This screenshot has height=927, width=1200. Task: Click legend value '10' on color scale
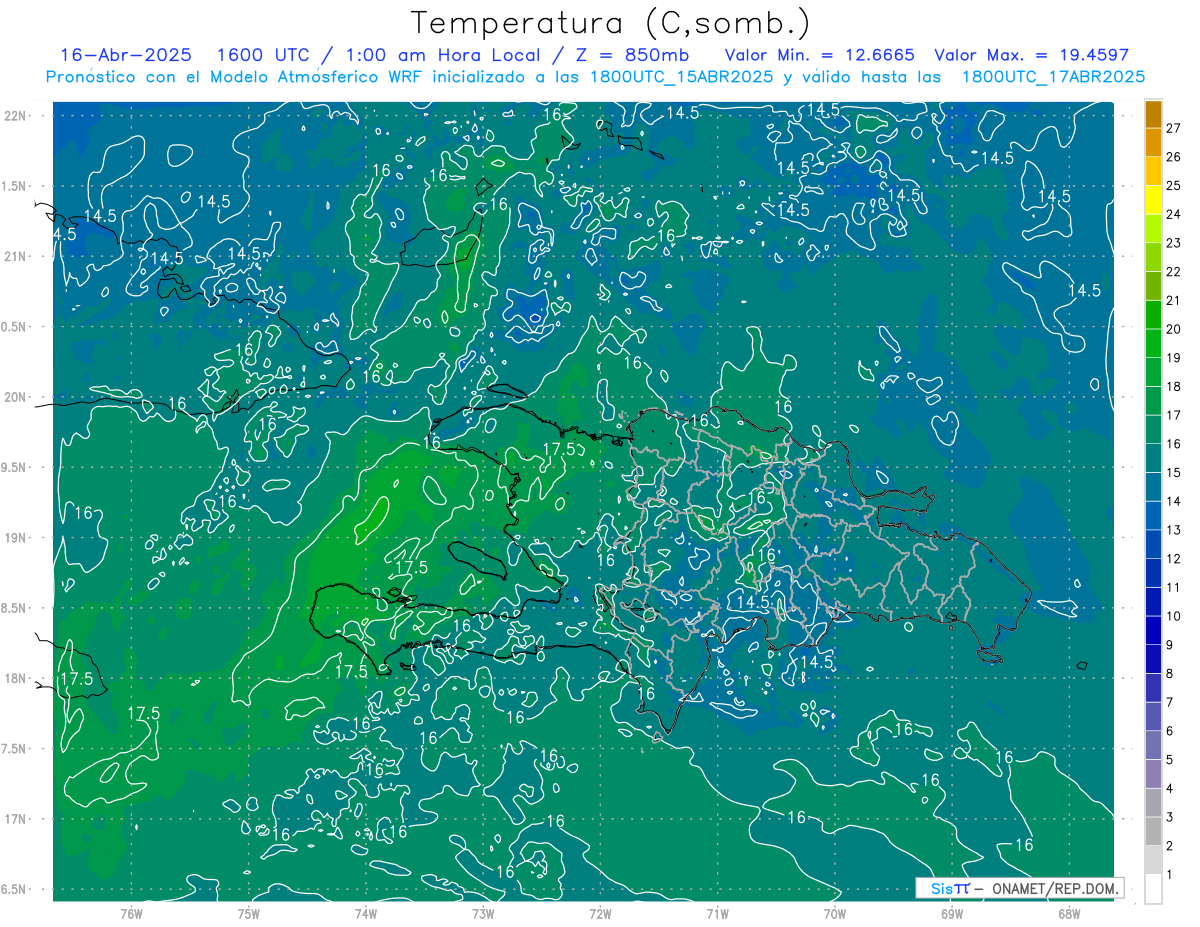coord(1173,616)
